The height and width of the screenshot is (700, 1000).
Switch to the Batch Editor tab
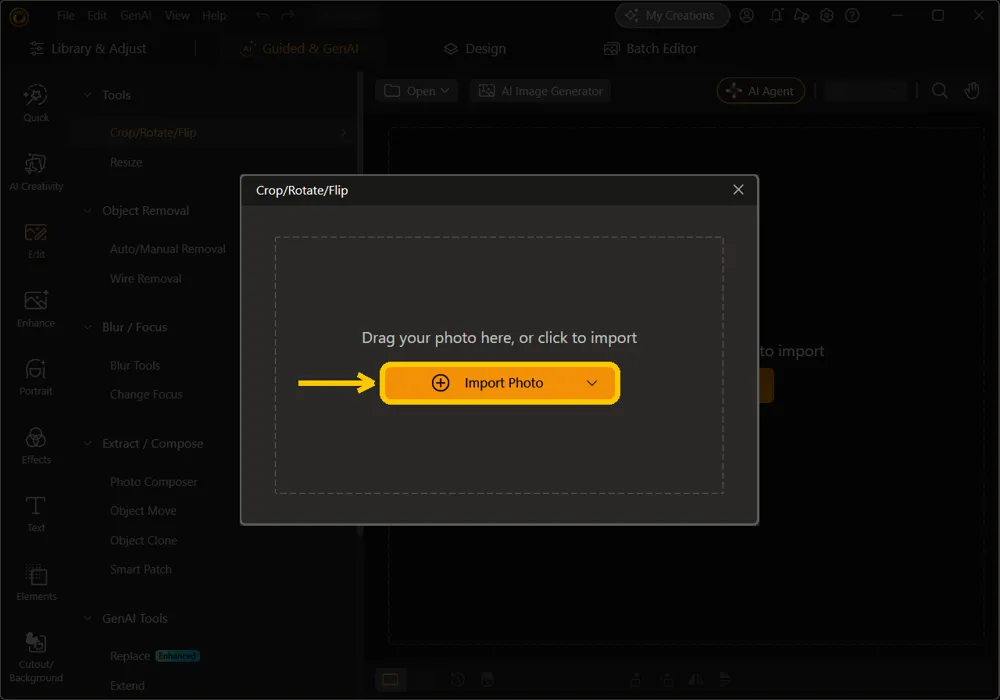(651, 48)
